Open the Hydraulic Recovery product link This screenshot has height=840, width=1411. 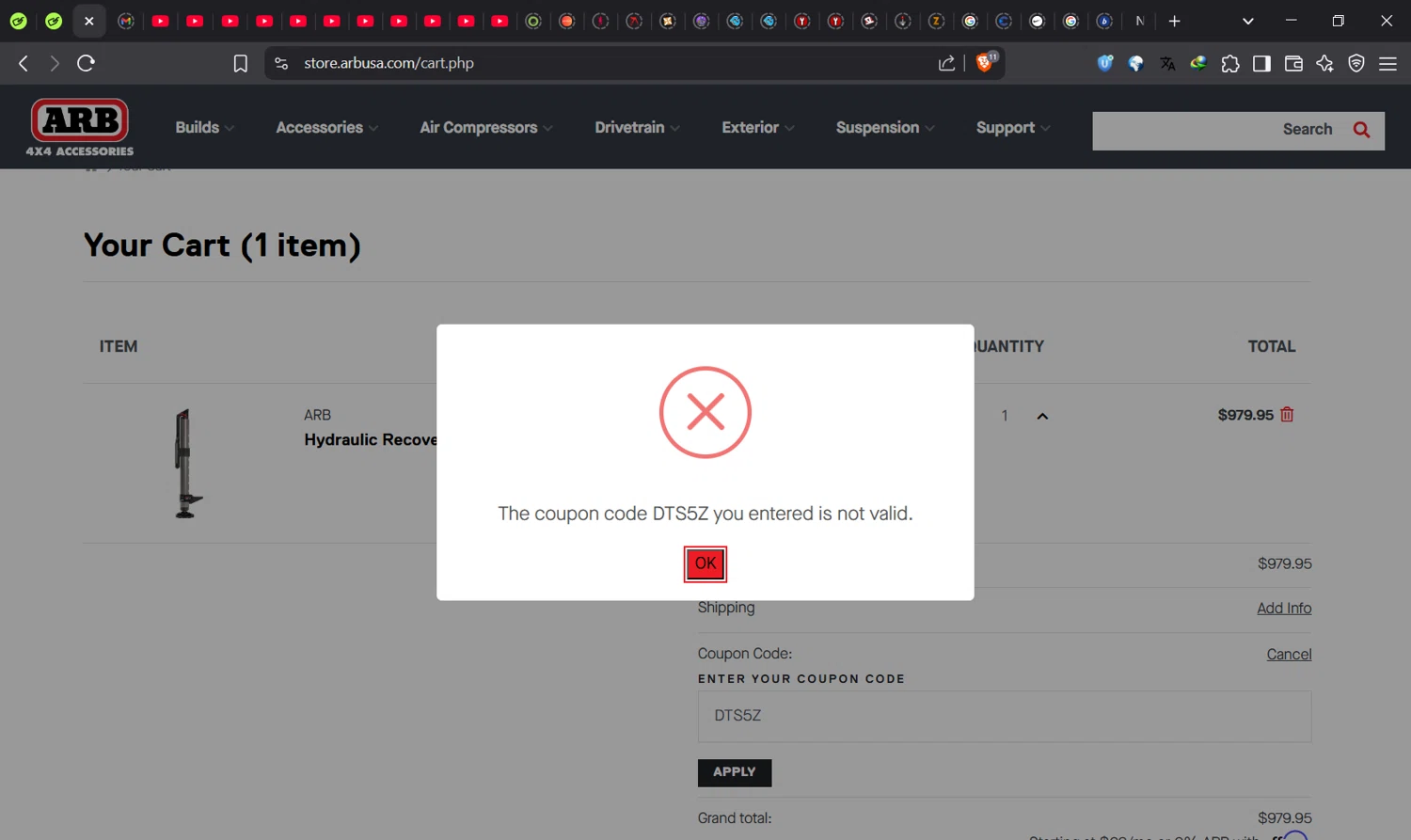pyautogui.click(x=371, y=440)
